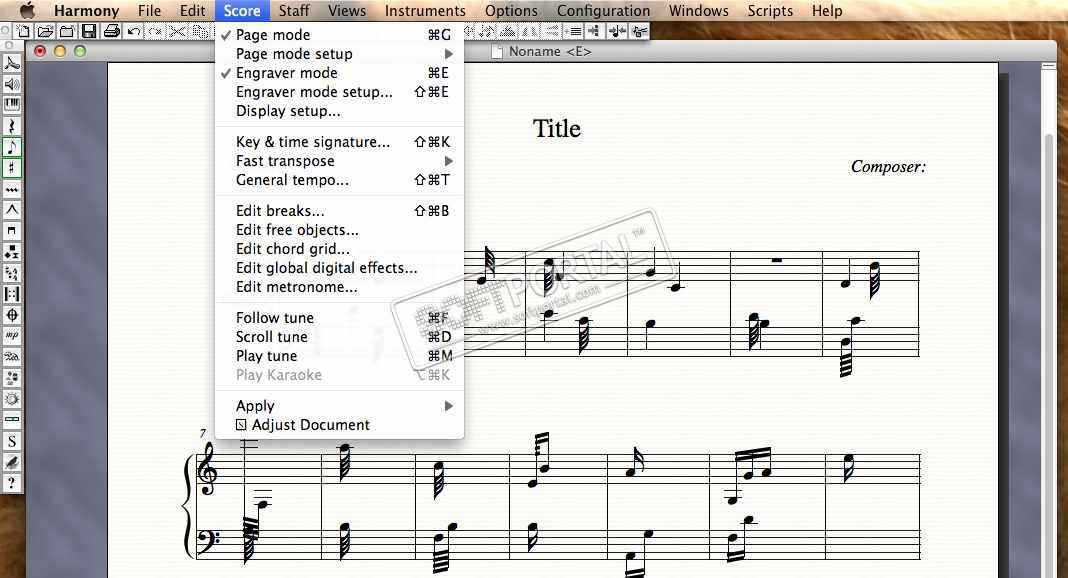Viewport: 1068px width, 578px height.
Task: Choose Play tune menu item
Action: tap(339, 356)
